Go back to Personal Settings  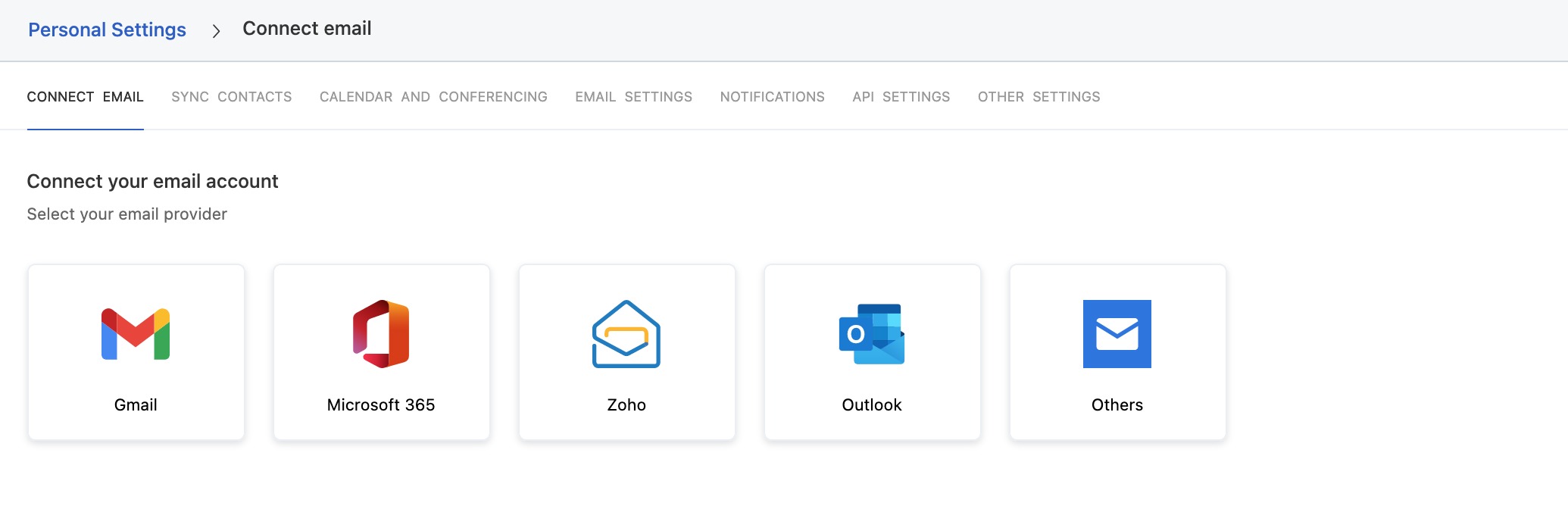pos(107,30)
